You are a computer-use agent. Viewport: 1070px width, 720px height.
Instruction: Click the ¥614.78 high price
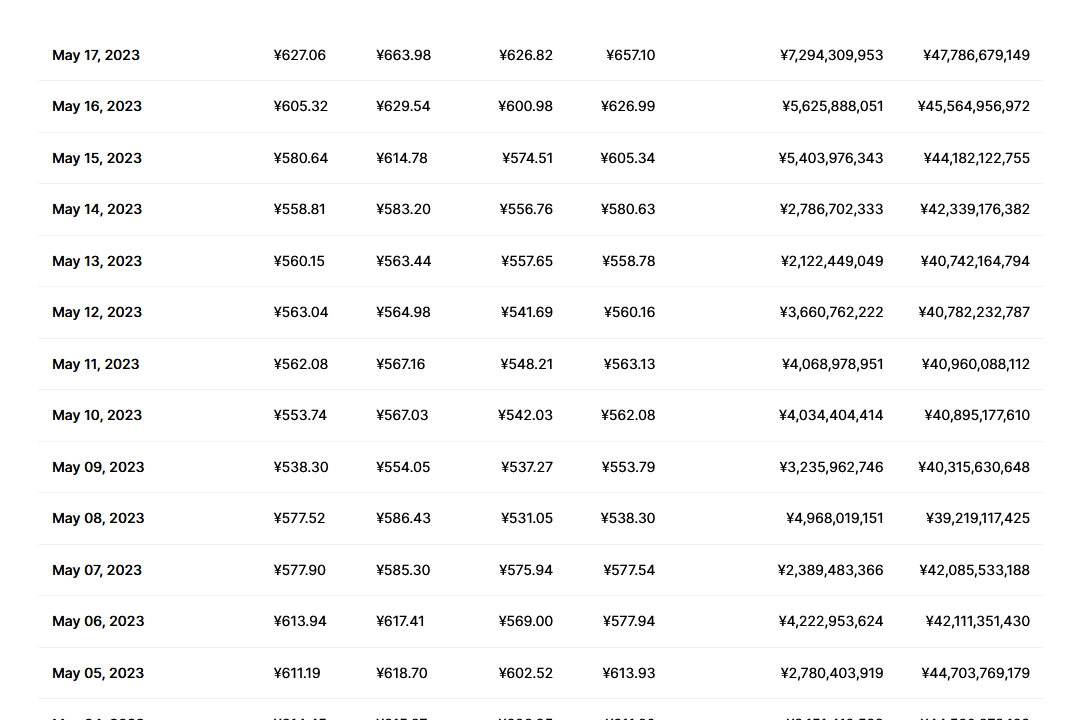(x=402, y=158)
